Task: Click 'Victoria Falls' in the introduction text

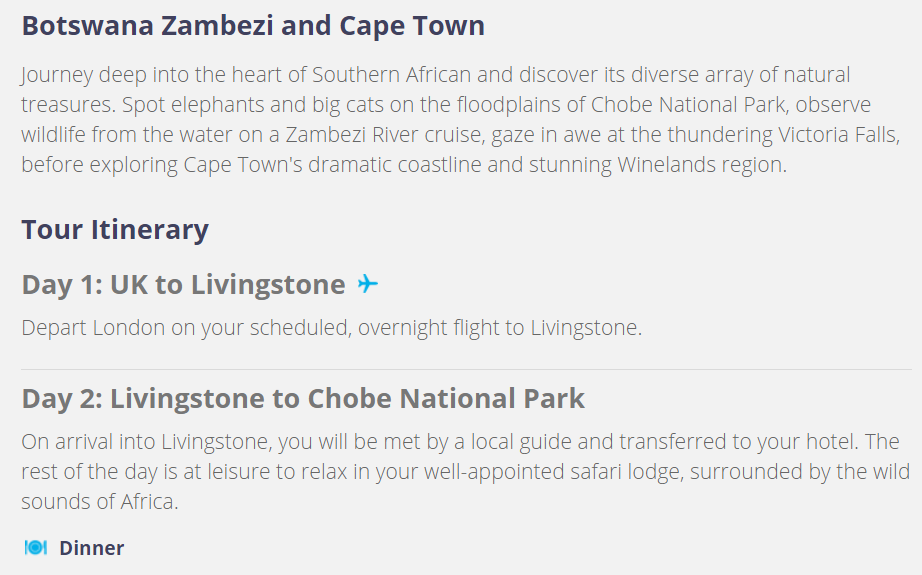Action: point(838,135)
